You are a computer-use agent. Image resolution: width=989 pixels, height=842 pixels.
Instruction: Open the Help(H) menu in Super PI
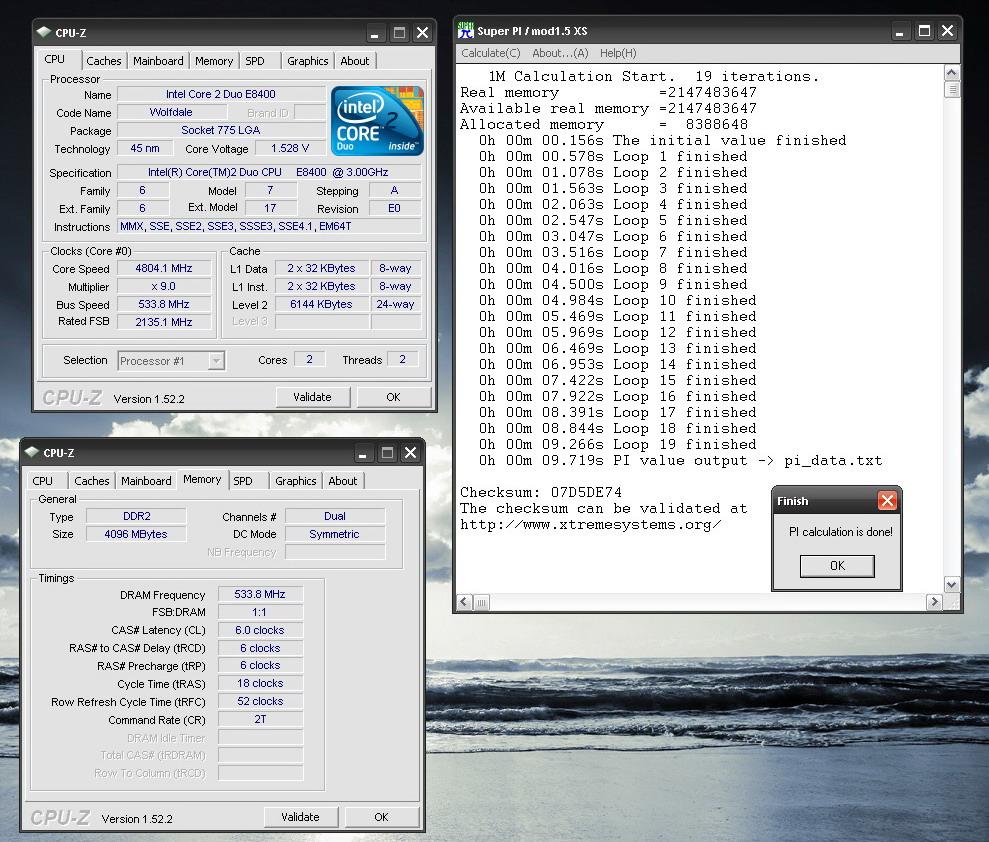pos(618,53)
